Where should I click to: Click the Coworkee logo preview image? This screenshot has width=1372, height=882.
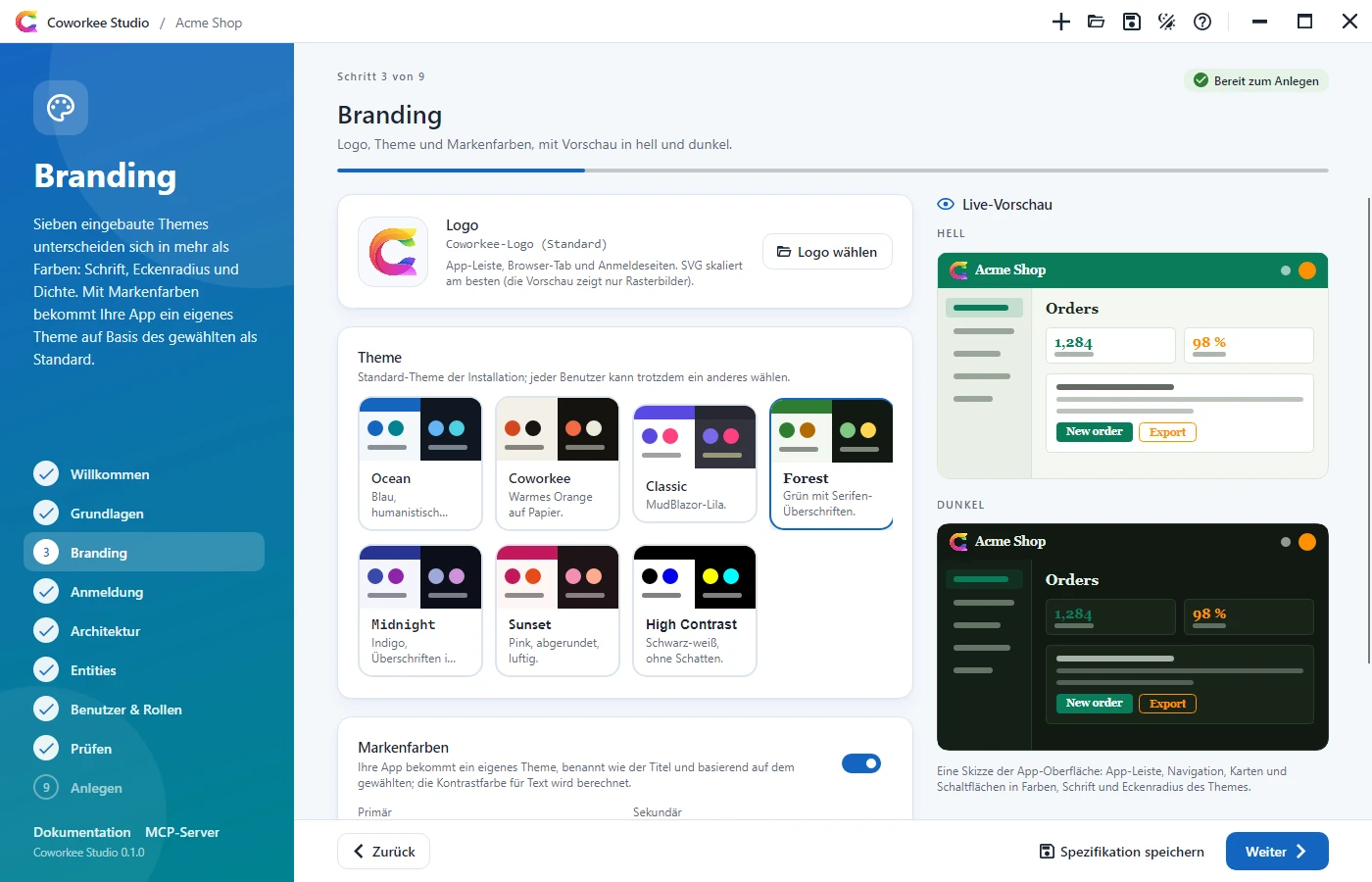[x=393, y=252]
